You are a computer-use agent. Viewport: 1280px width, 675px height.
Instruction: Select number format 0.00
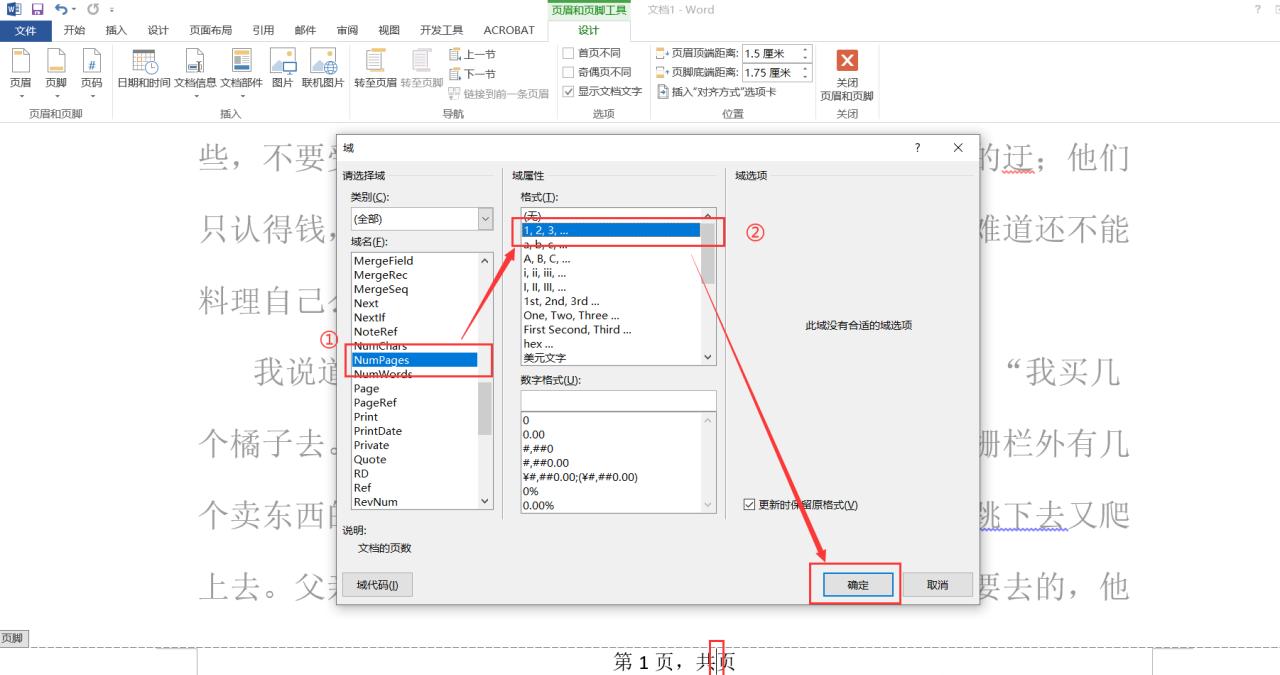pyautogui.click(x=610, y=435)
